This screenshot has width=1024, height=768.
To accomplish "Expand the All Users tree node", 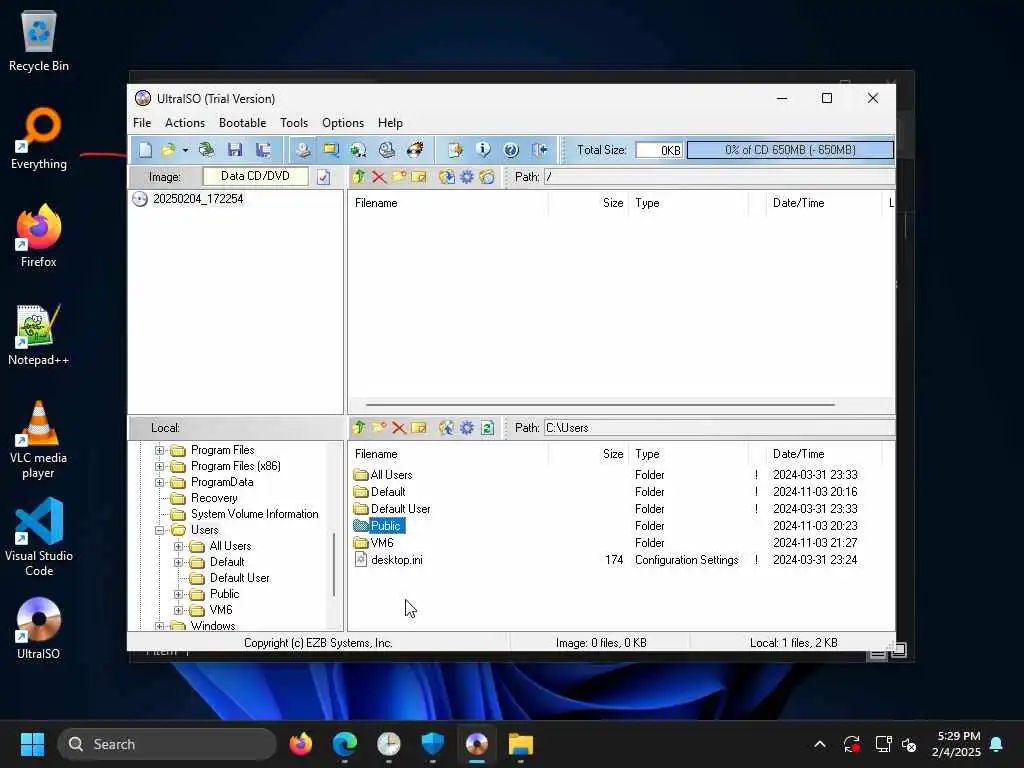I will tap(178, 546).
